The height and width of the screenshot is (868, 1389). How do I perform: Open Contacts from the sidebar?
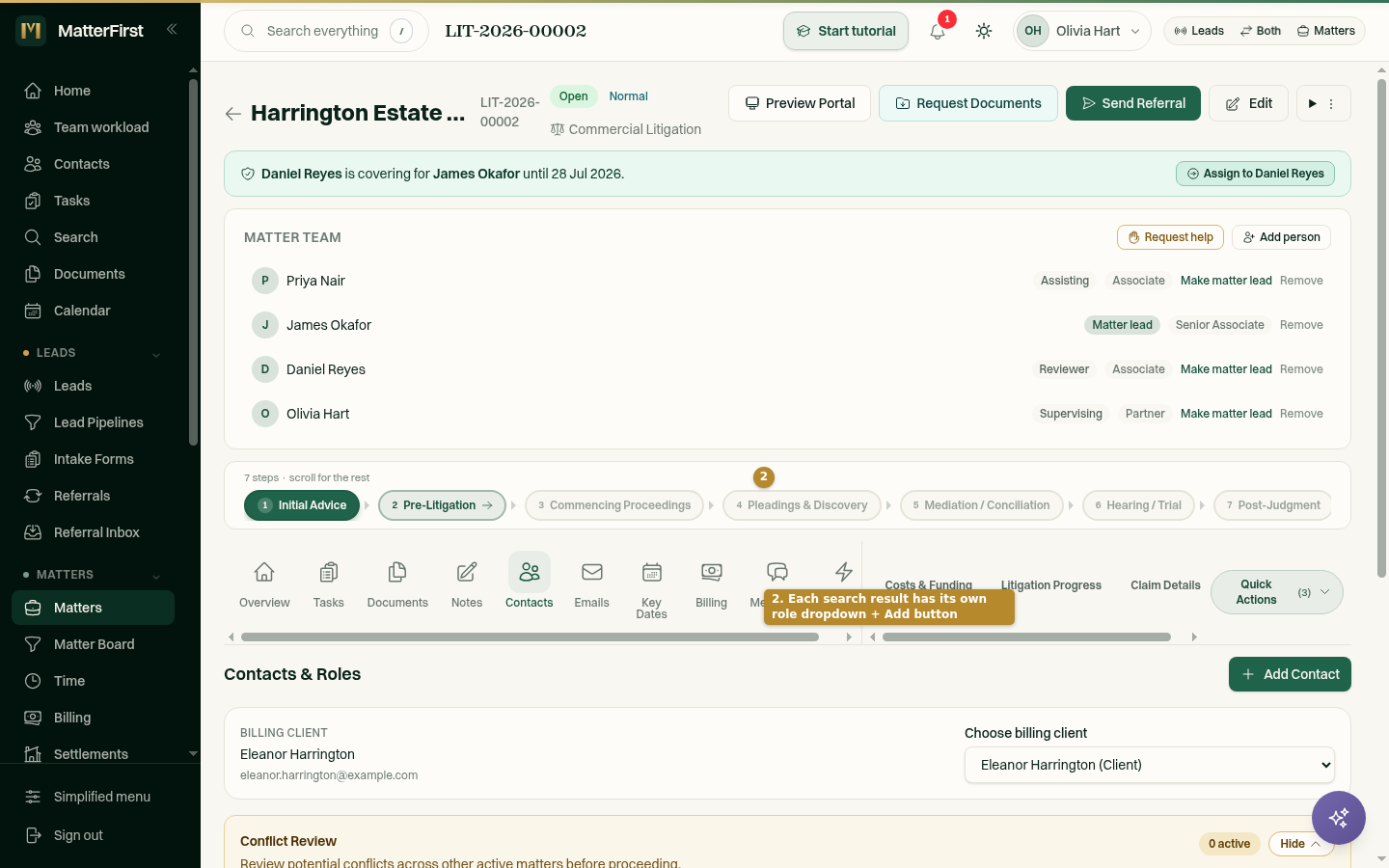tap(94, 164)
